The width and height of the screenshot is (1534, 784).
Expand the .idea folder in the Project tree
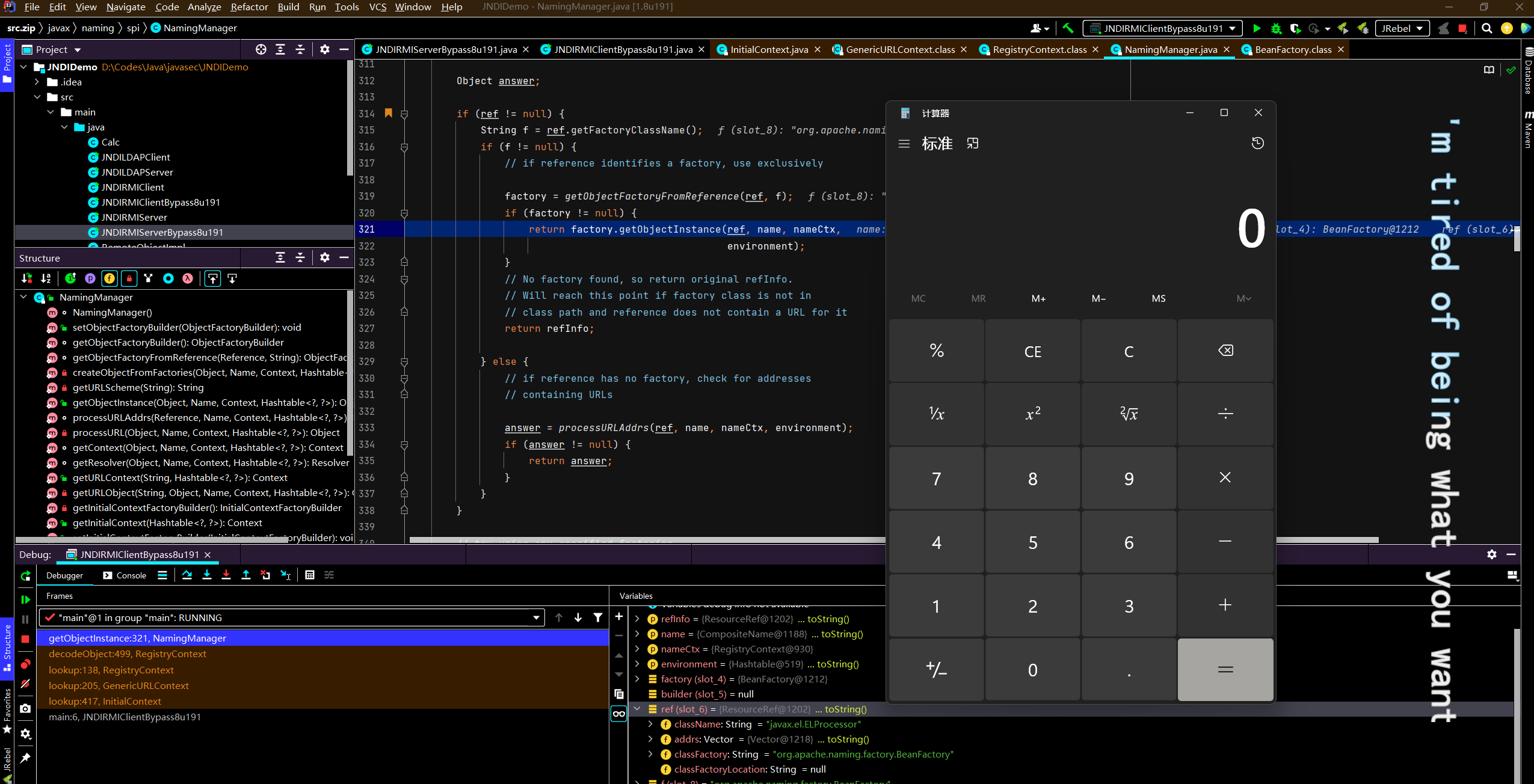point(37,82)
